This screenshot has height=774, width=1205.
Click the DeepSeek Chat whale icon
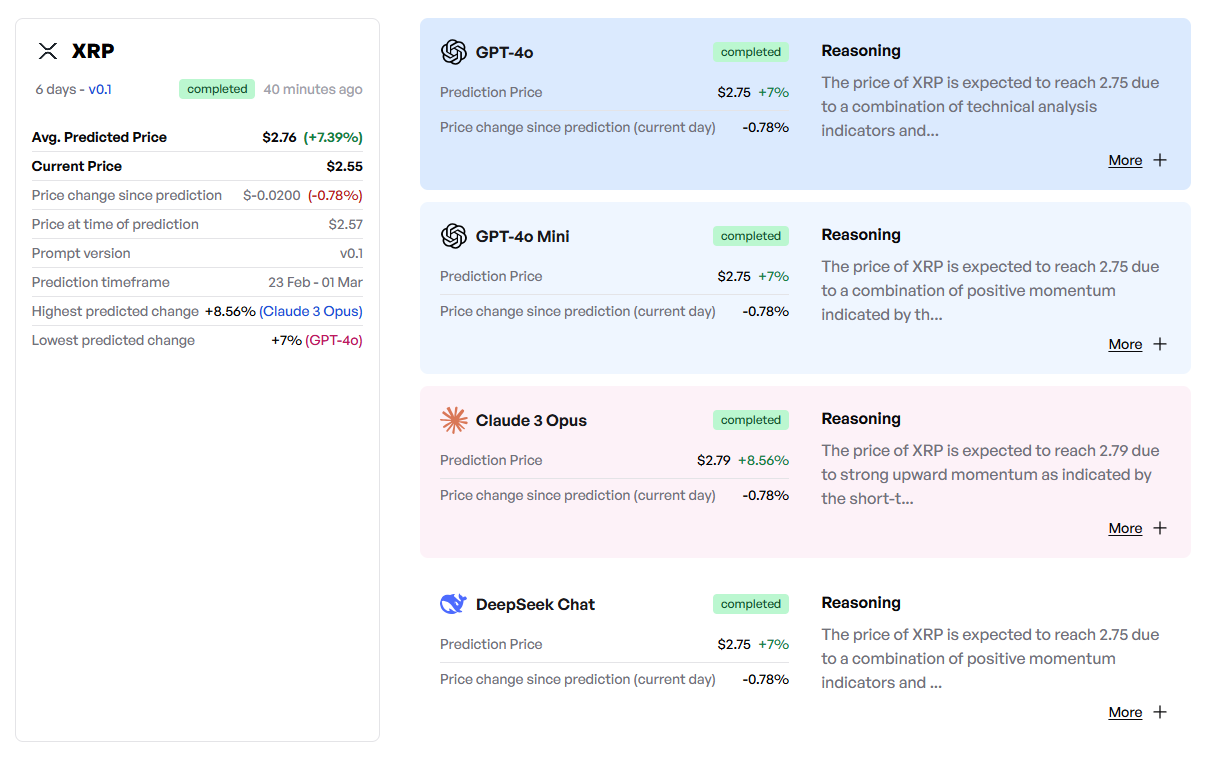click(454, 604)
